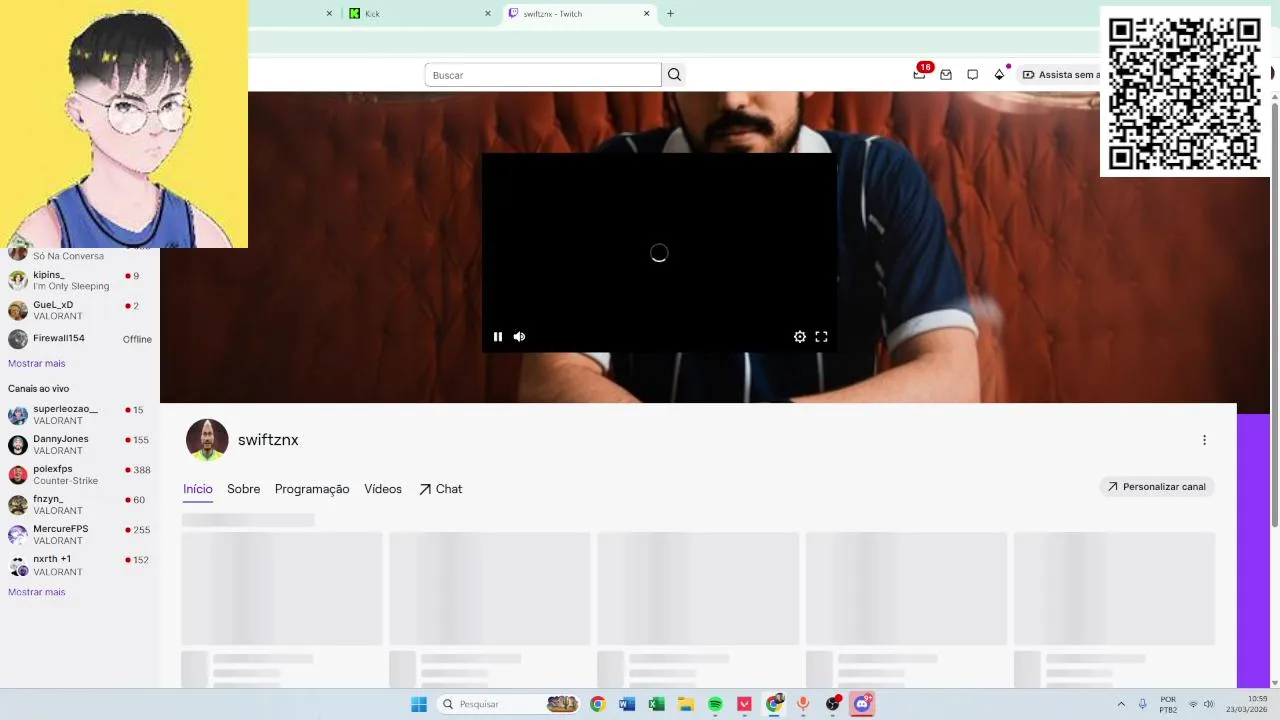The image size is (1280, 720).
Task: Open Spotify from taskbar
Action: [x=715, y=704]
